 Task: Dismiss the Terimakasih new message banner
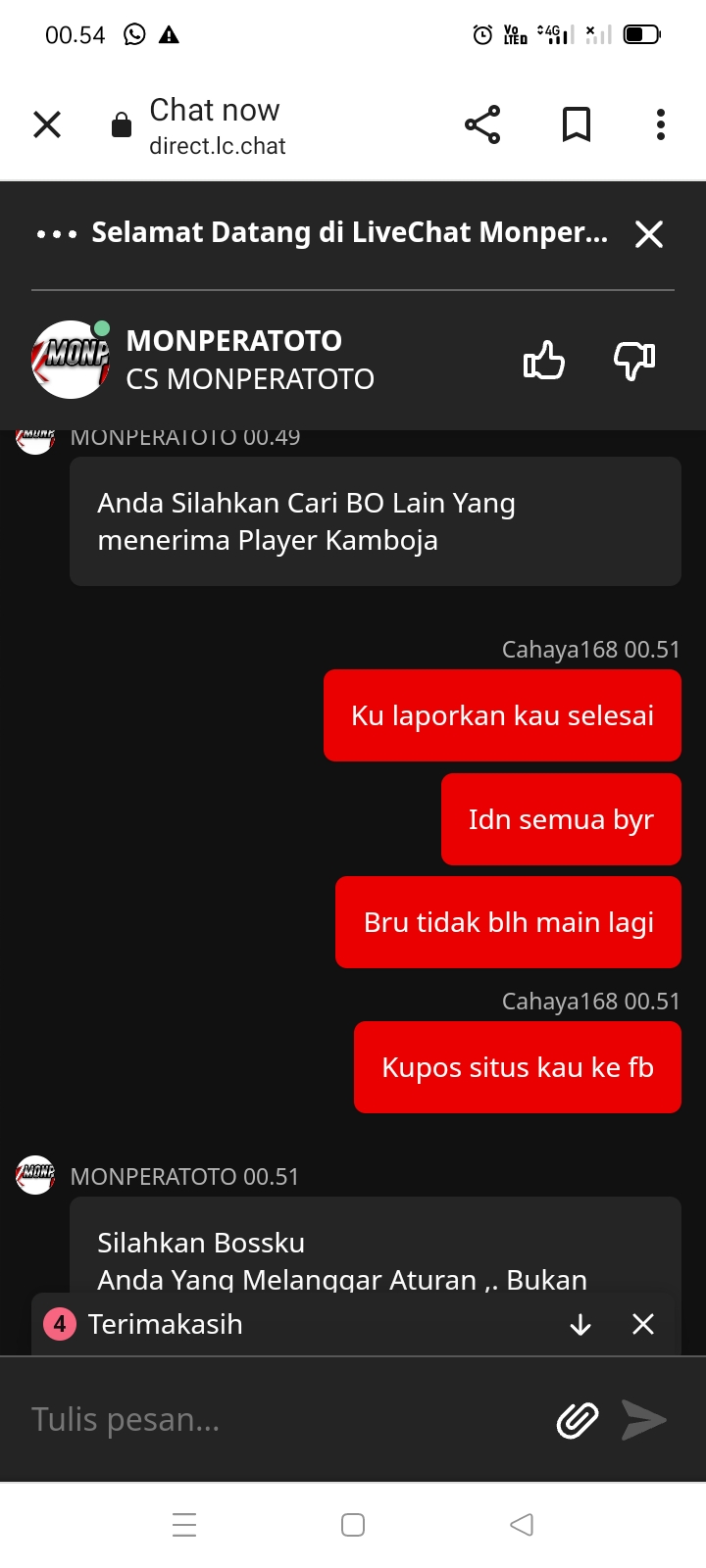coord(643,1325)
